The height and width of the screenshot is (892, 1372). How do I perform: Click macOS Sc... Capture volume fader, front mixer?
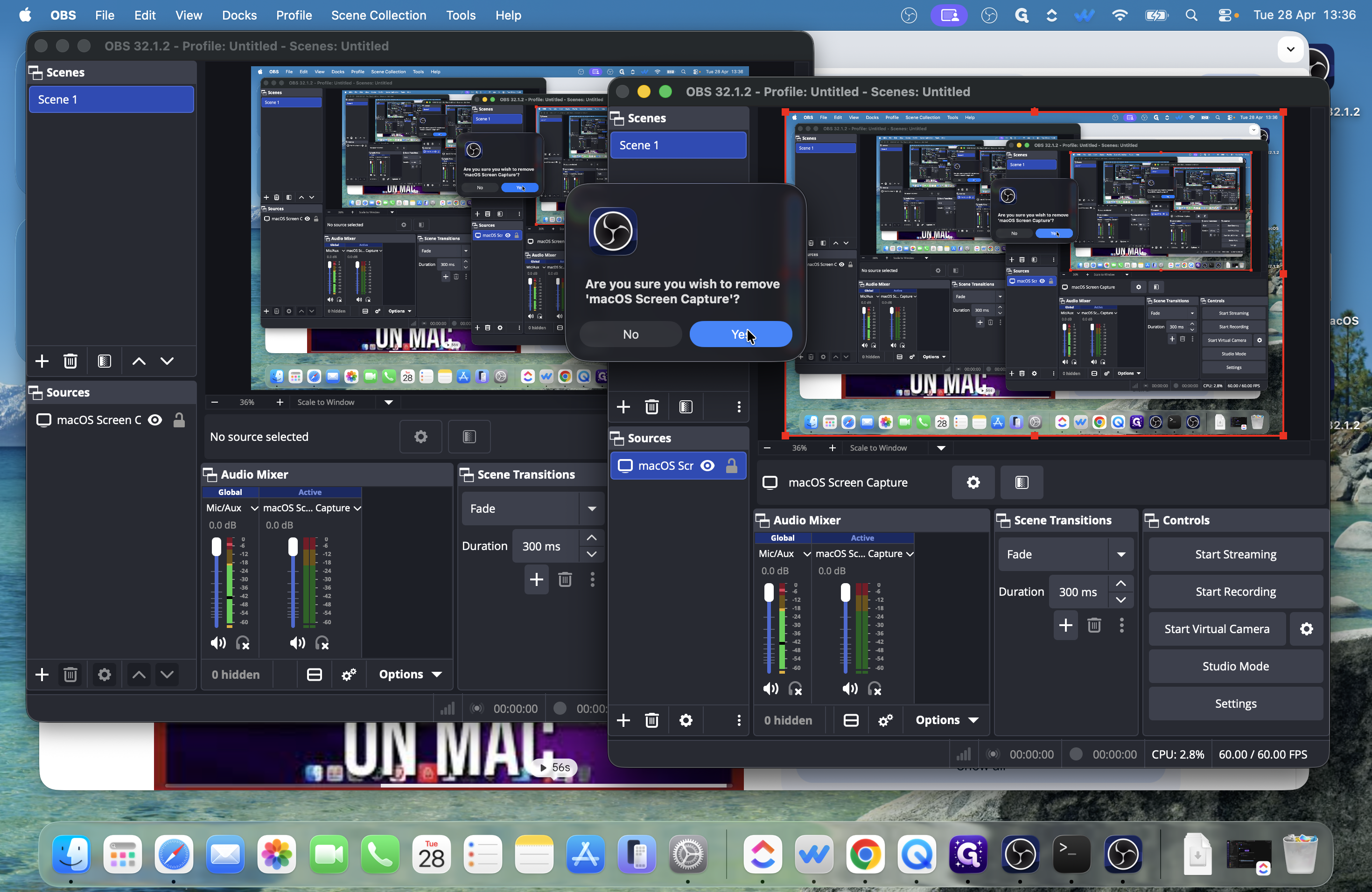(x=845, y=592)
